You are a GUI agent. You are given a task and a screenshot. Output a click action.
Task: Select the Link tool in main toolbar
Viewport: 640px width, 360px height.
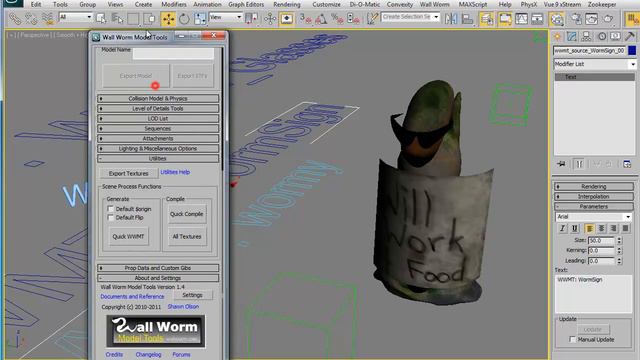tap(15, 19)
